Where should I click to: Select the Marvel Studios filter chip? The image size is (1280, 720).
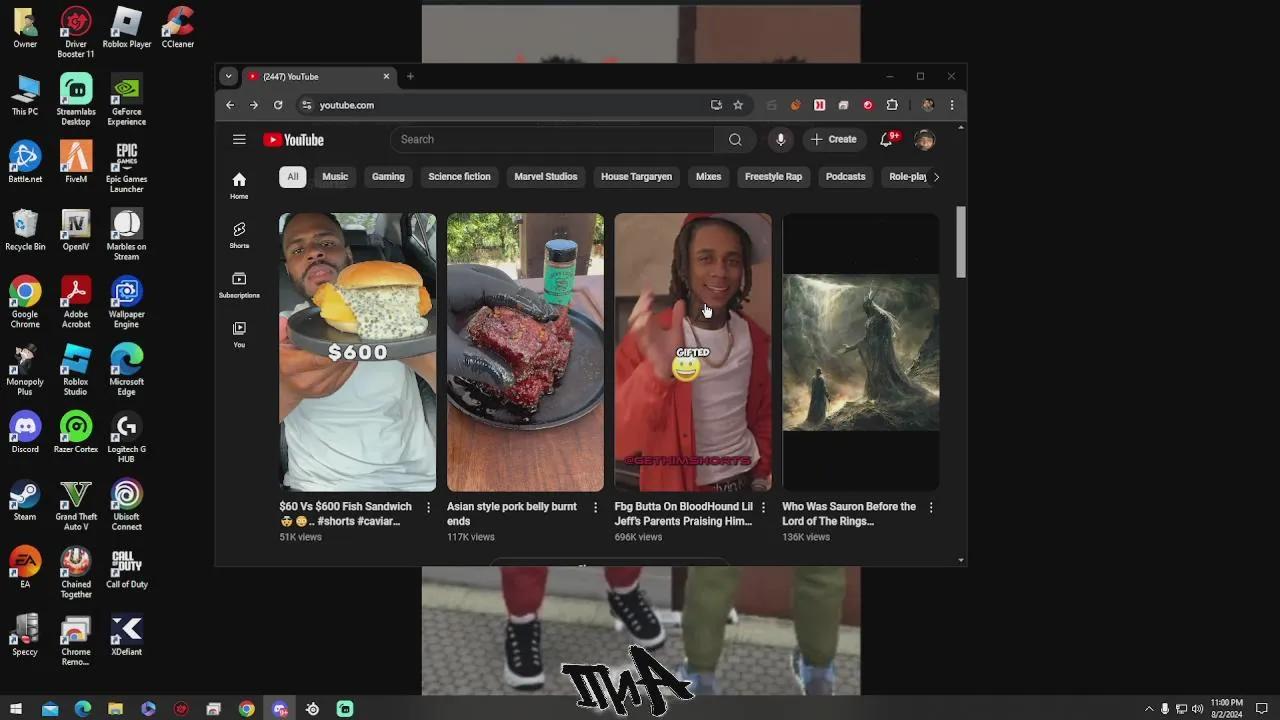546,177
